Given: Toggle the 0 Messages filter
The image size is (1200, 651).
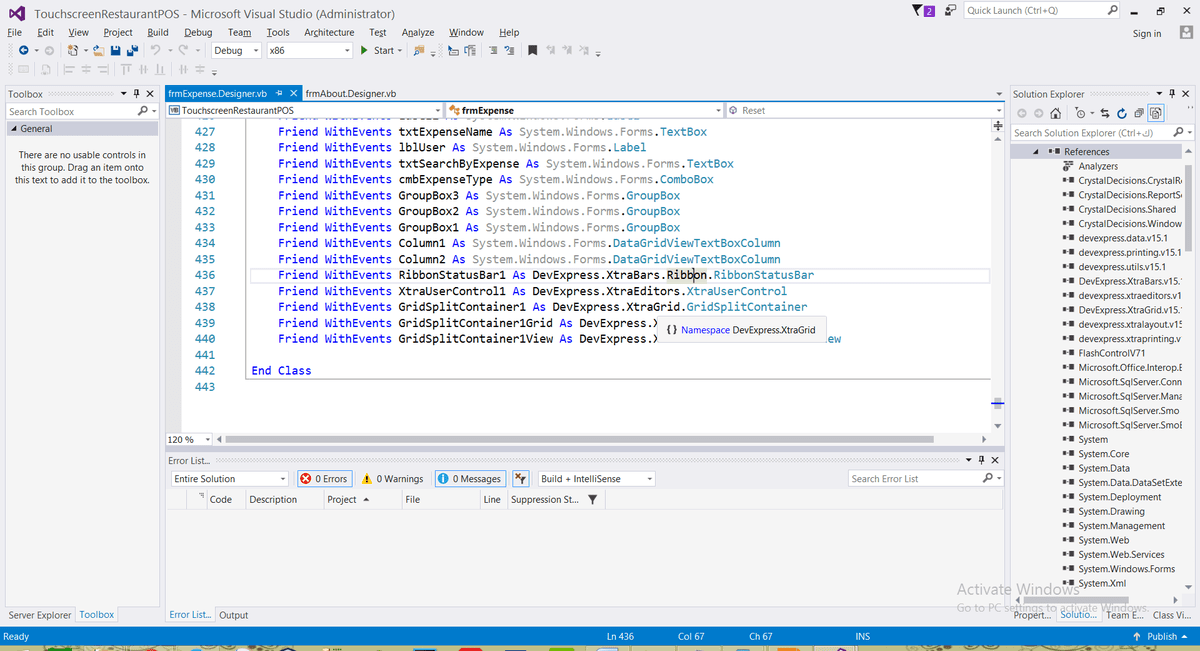Looking at the screenshot, I should [469, 479].
